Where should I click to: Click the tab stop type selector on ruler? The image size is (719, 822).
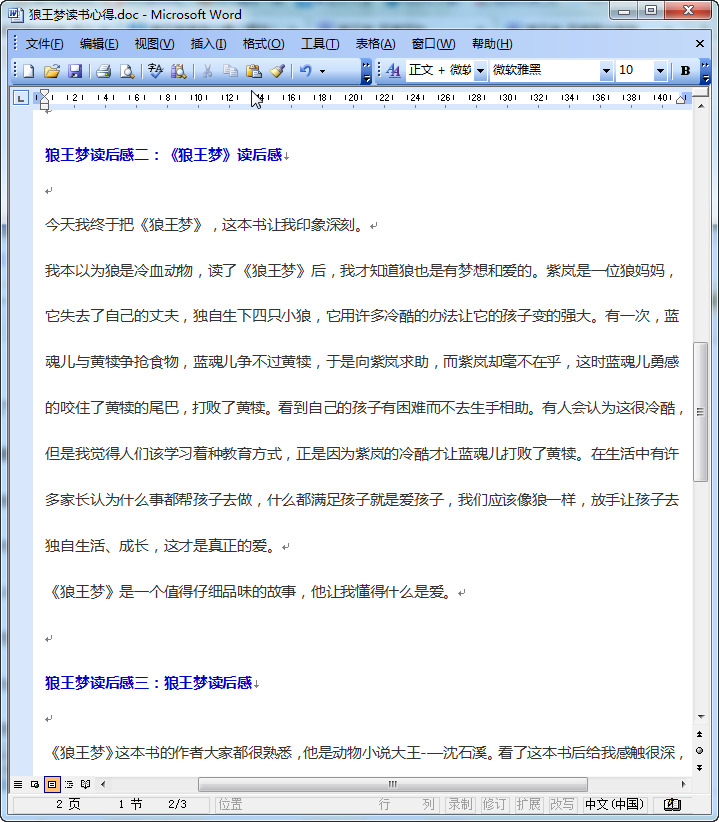20,98
